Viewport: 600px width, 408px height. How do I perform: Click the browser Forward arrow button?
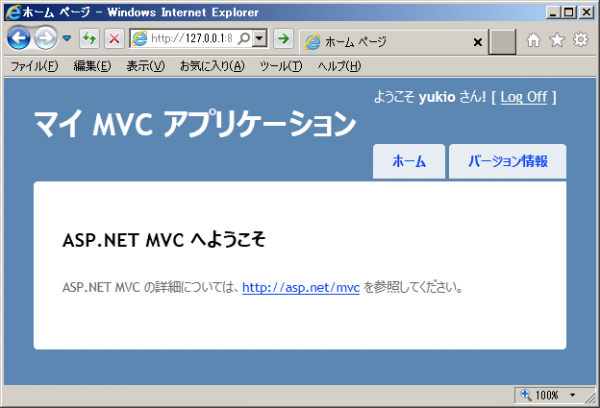pyautogui.click(x=45, y=39)
